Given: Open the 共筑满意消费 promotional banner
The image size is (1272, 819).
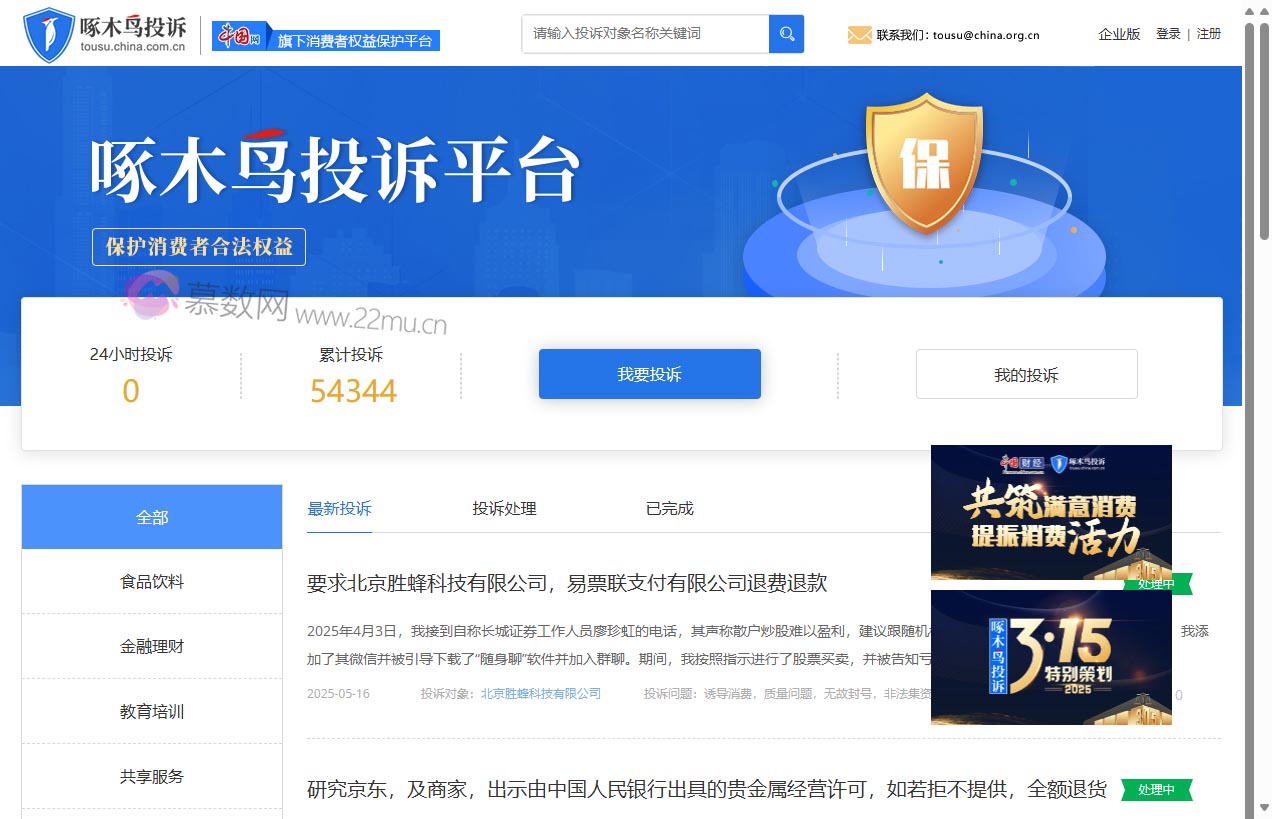Looking at the screenshot, I should coord(1050,511).
